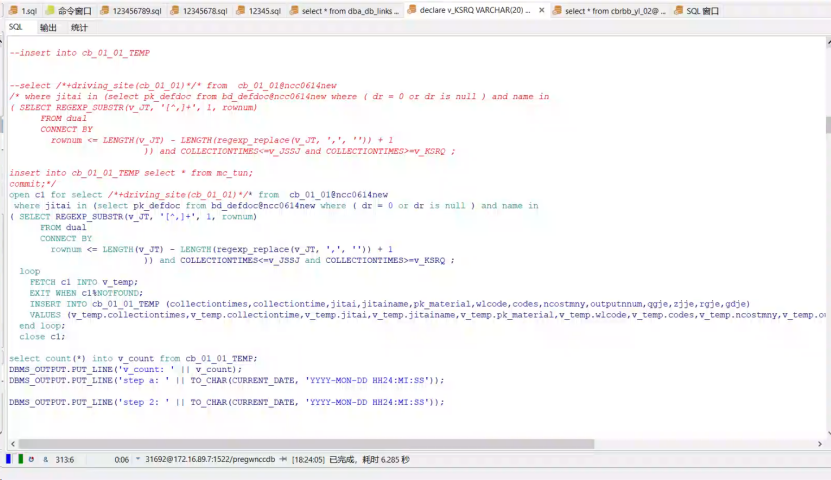Click the 12345.sql tab file icon
The height and width of the screenshot is (480, 831).
coord(241,11)
